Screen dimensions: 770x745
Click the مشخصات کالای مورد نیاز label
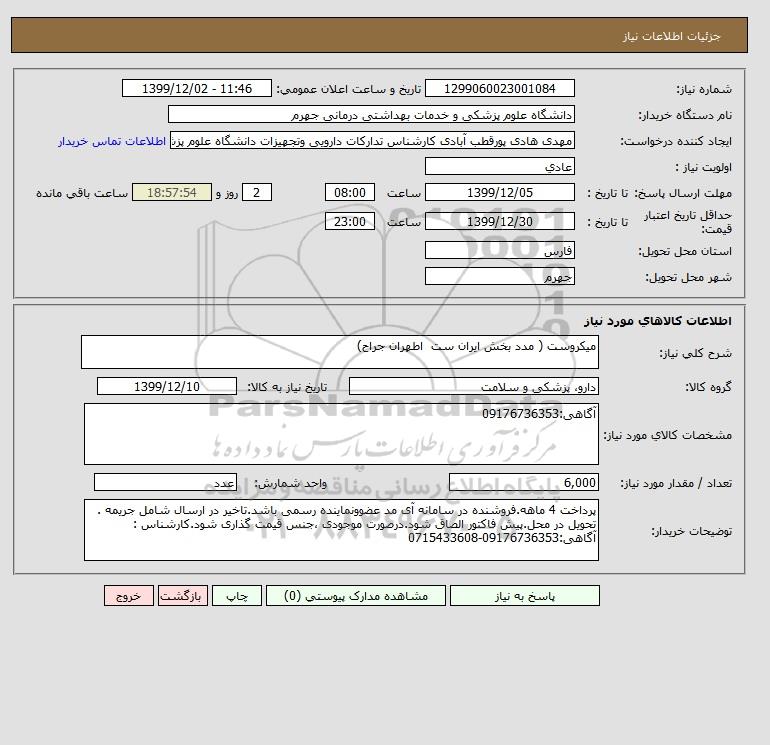coord(668,435)
